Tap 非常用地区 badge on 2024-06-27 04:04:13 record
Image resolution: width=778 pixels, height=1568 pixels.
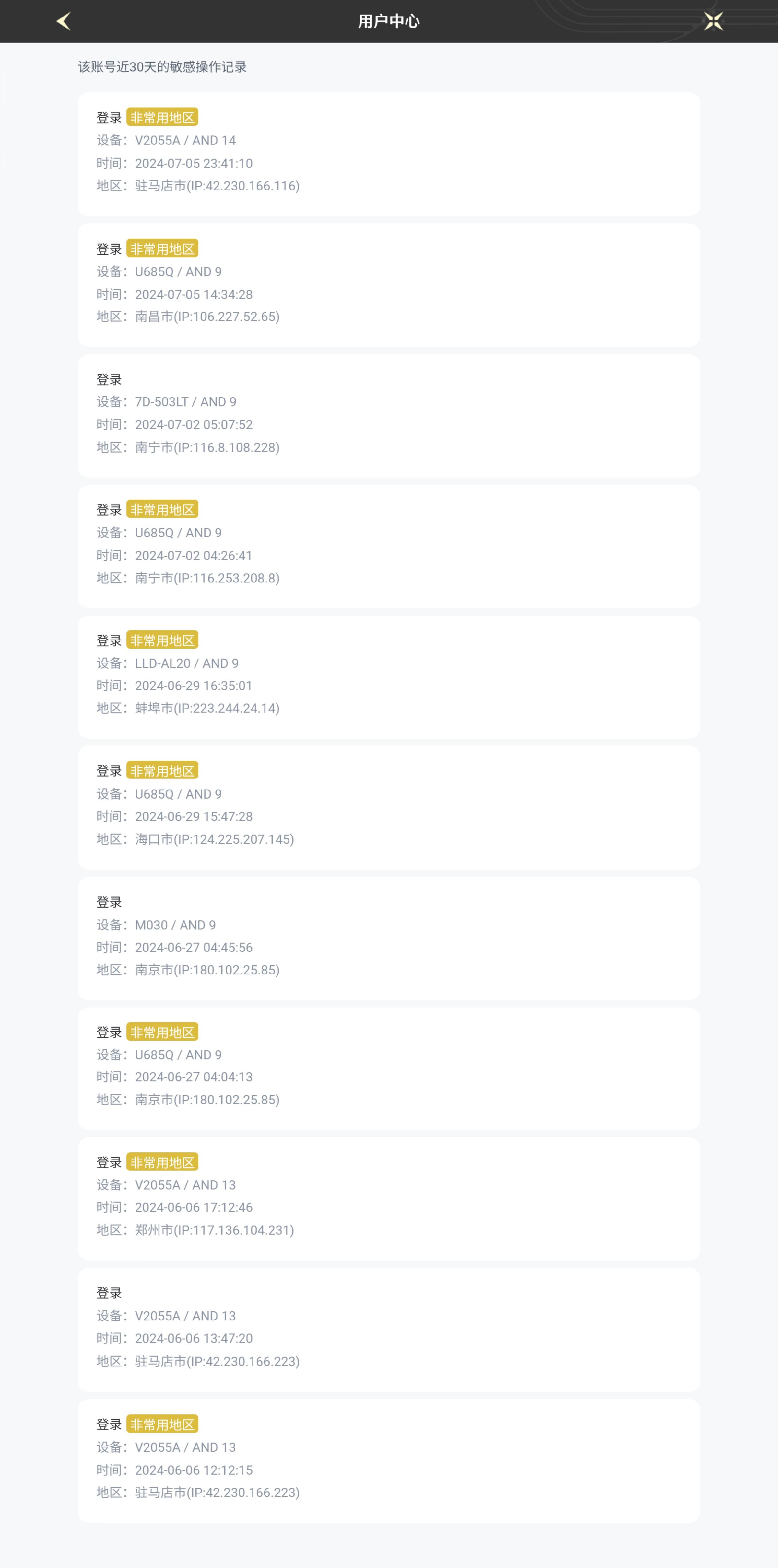[162, 1032]
